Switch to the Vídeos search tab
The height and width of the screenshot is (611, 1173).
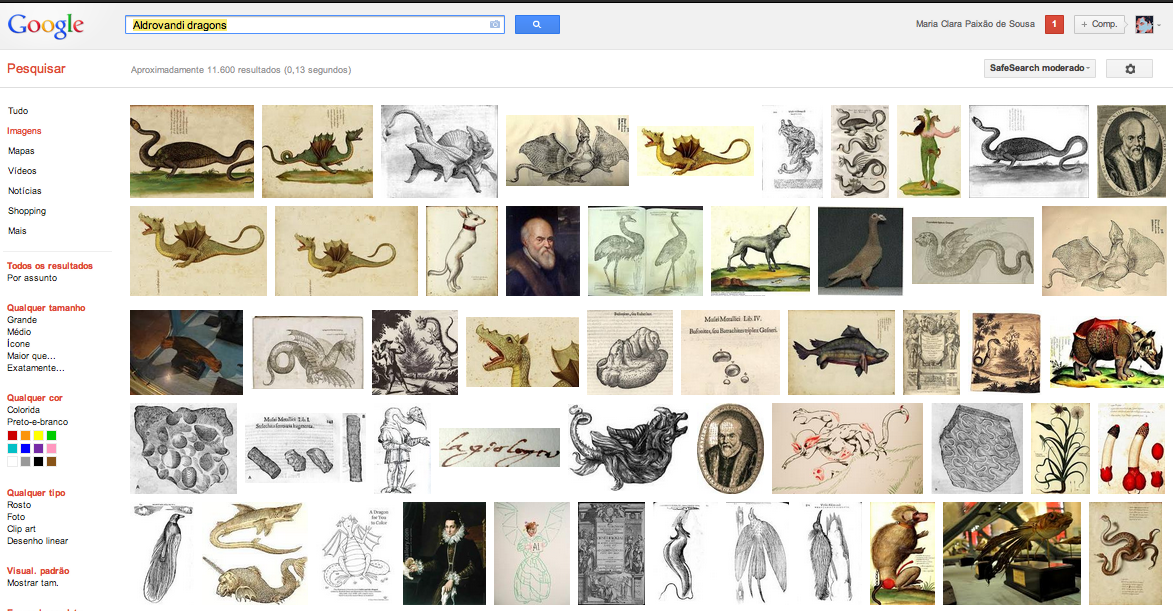pyautogui.click(x=22, y=171)
